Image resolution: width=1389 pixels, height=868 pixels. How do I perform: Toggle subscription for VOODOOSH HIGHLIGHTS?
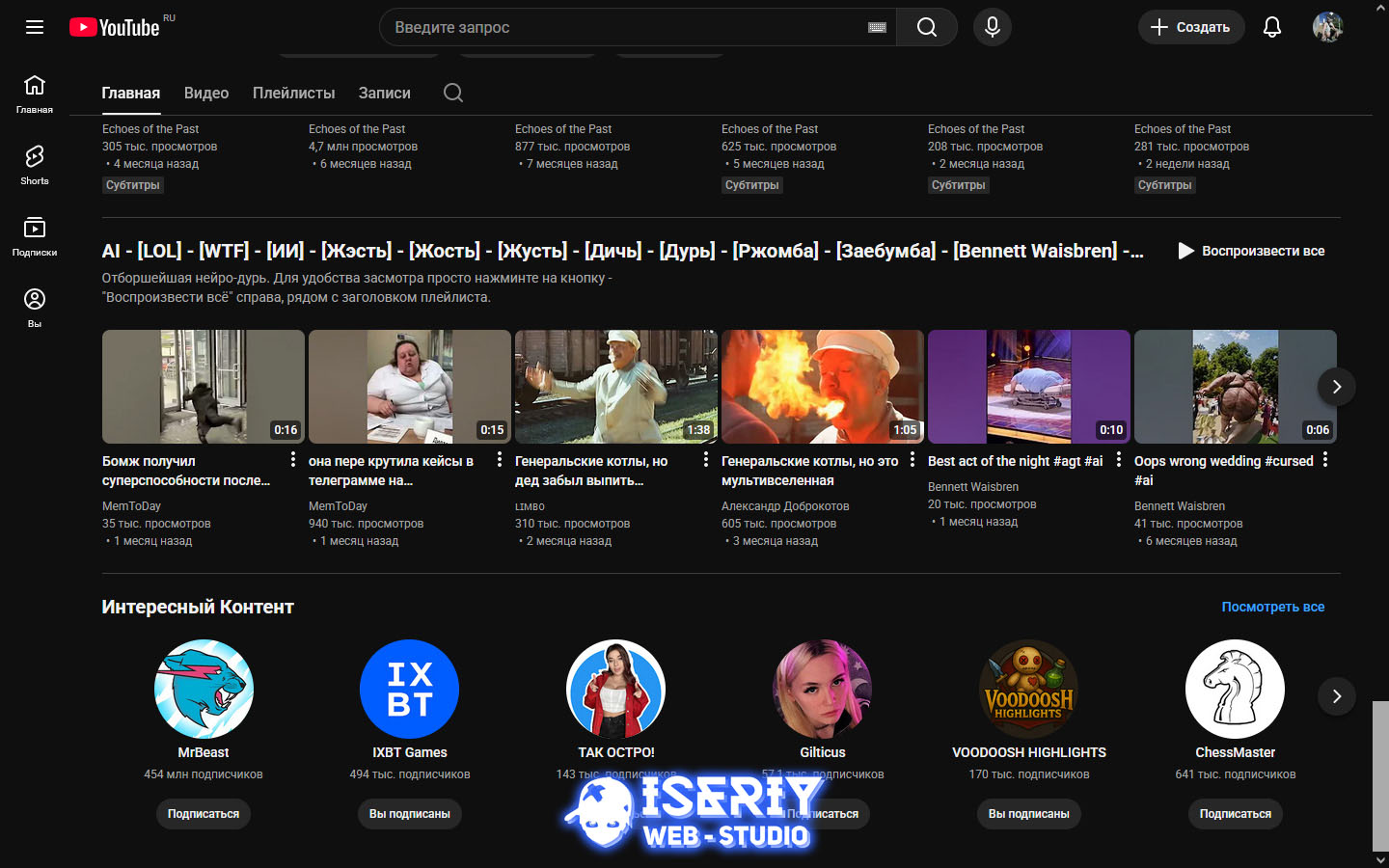point(1028,814)
